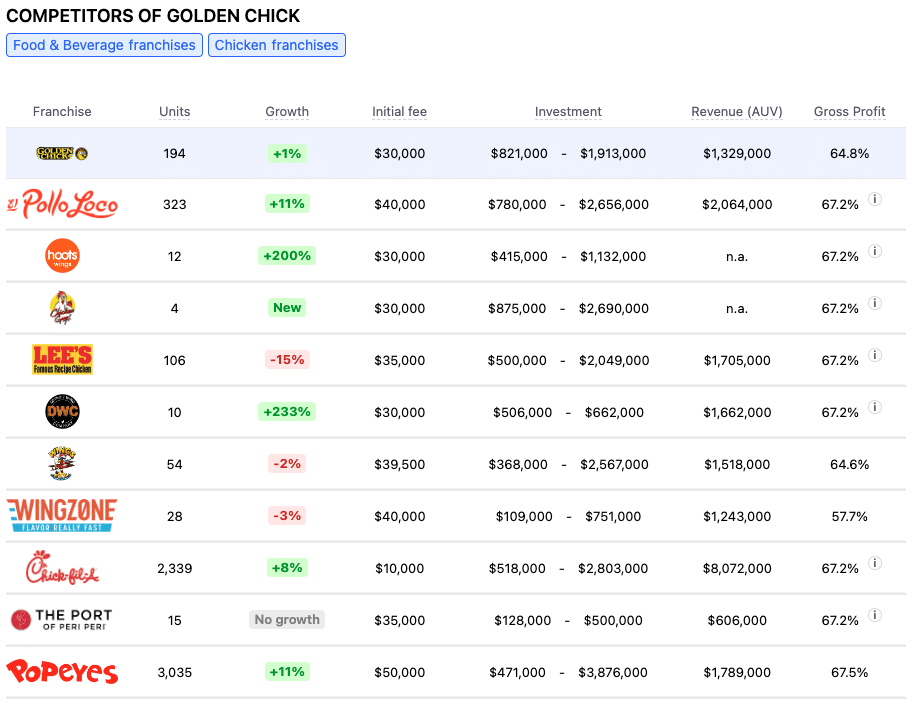Click the Revenue (AUV) column header

click(x=737, y=111)
